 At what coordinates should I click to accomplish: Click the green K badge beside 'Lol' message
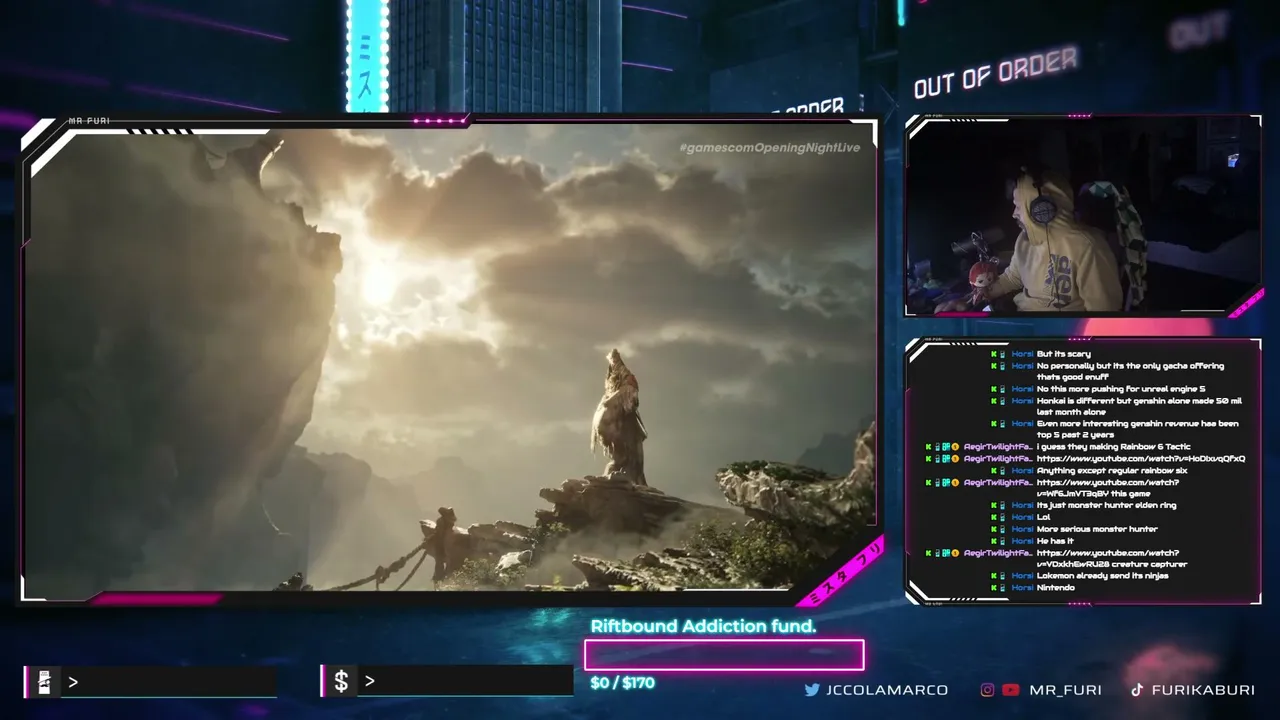993,517
